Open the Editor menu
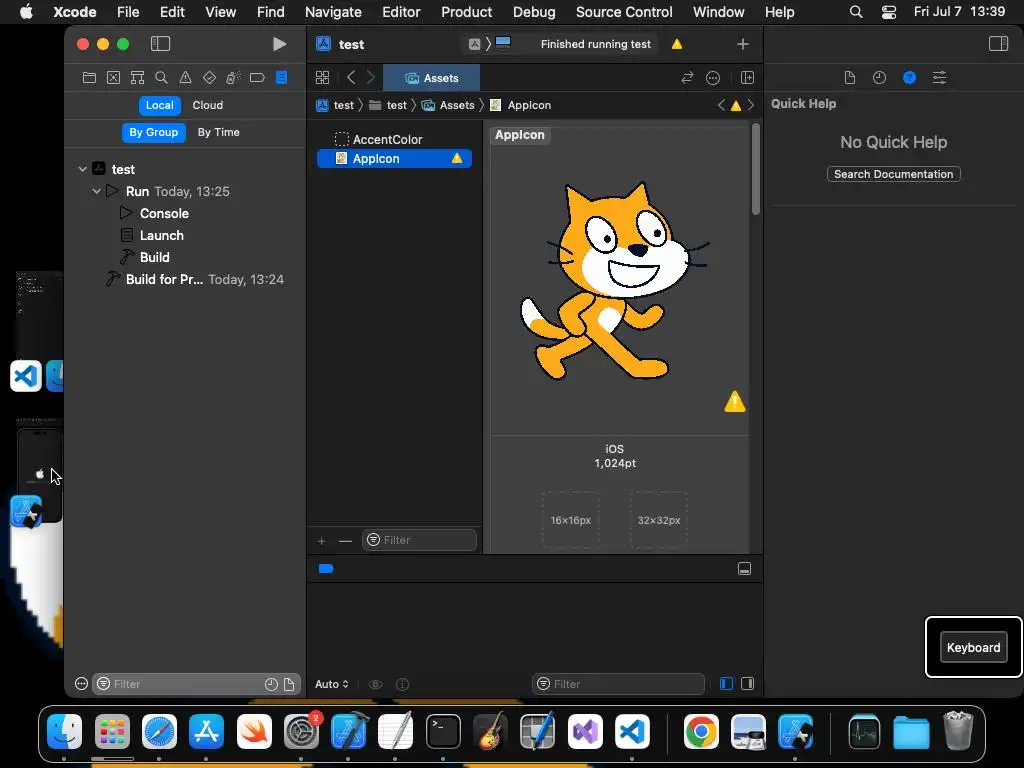 401,12
